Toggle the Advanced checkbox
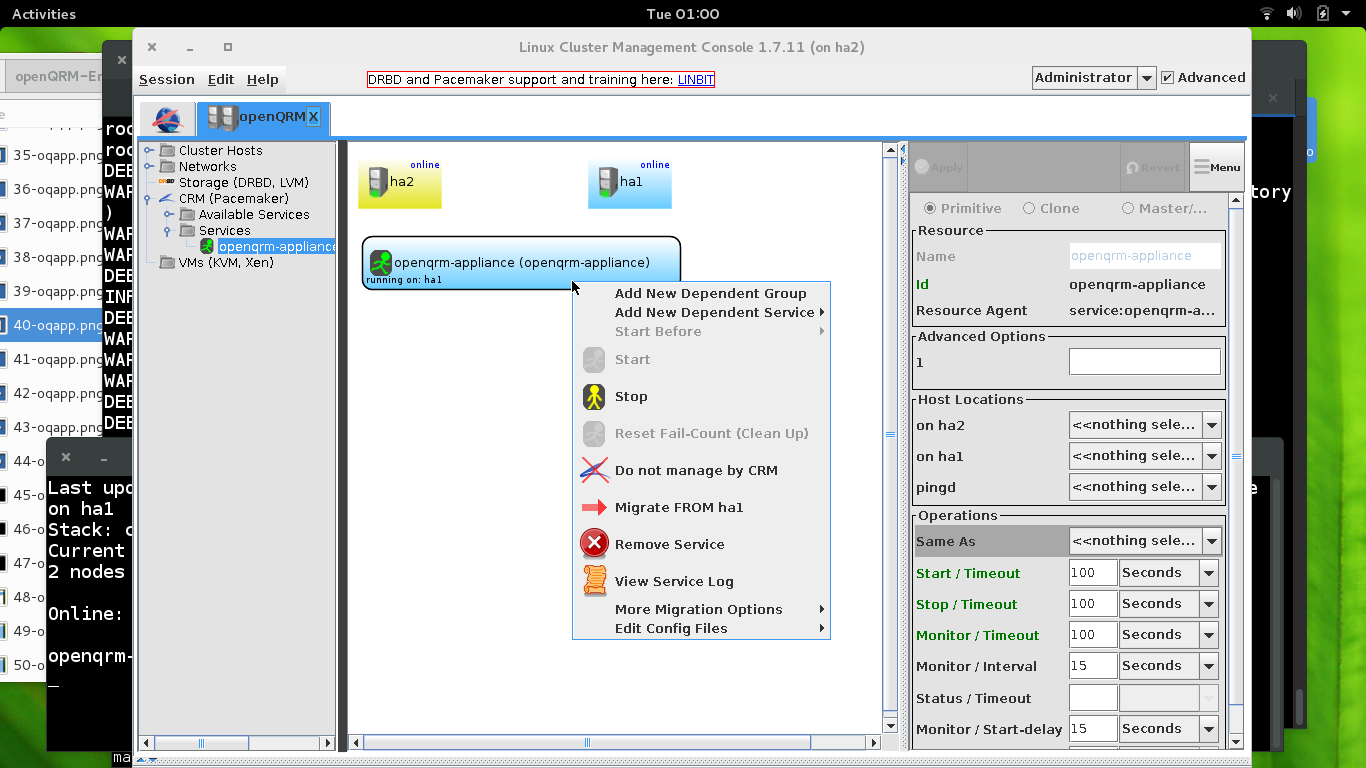Viewport: 1366px width, 768px height. click(x=1167, y=78)
